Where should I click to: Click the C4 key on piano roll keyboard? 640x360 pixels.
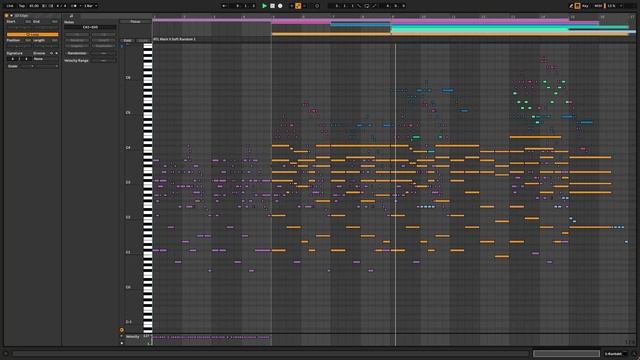147,147
